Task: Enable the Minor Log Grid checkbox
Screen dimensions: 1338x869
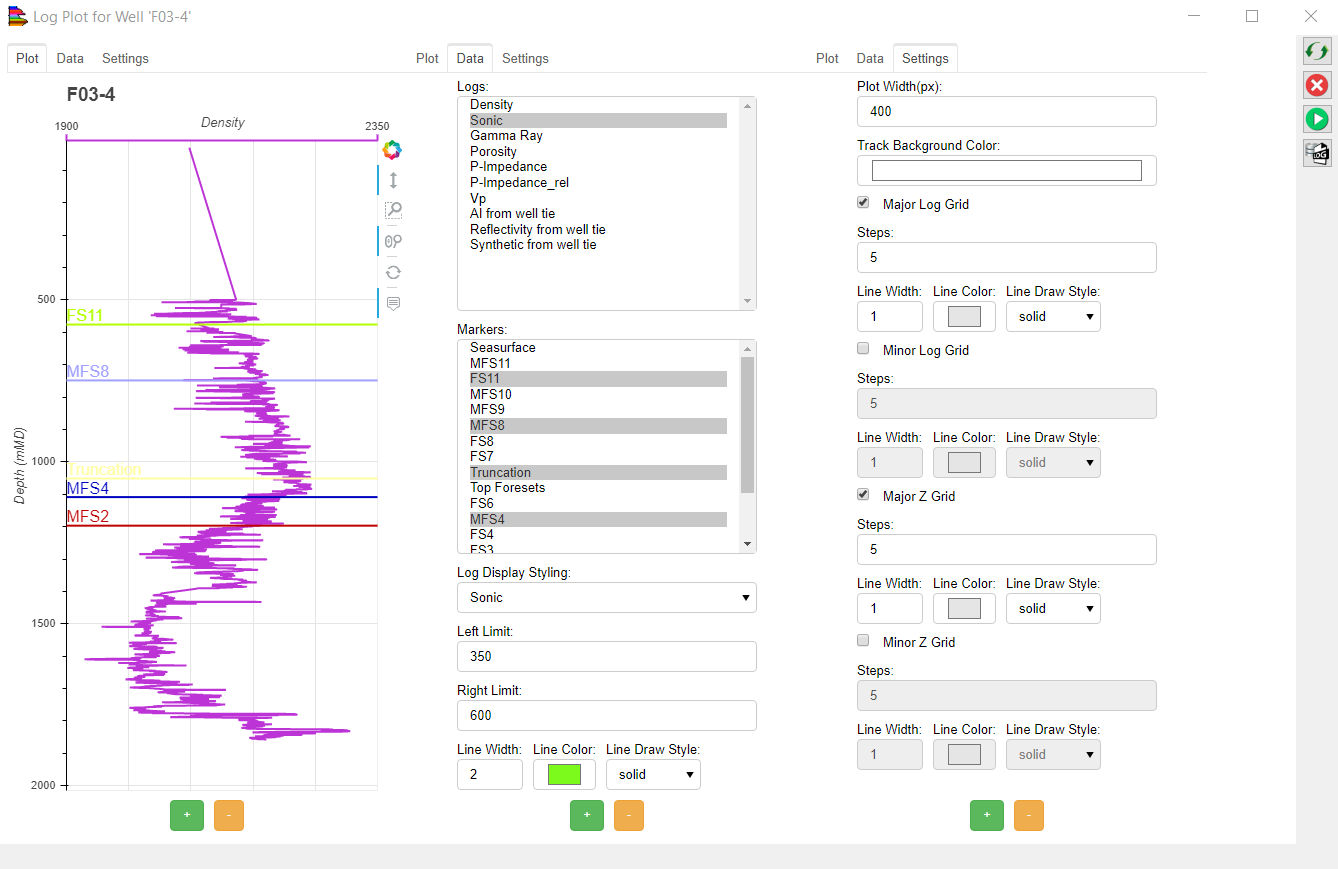Action: pos(864,349)
